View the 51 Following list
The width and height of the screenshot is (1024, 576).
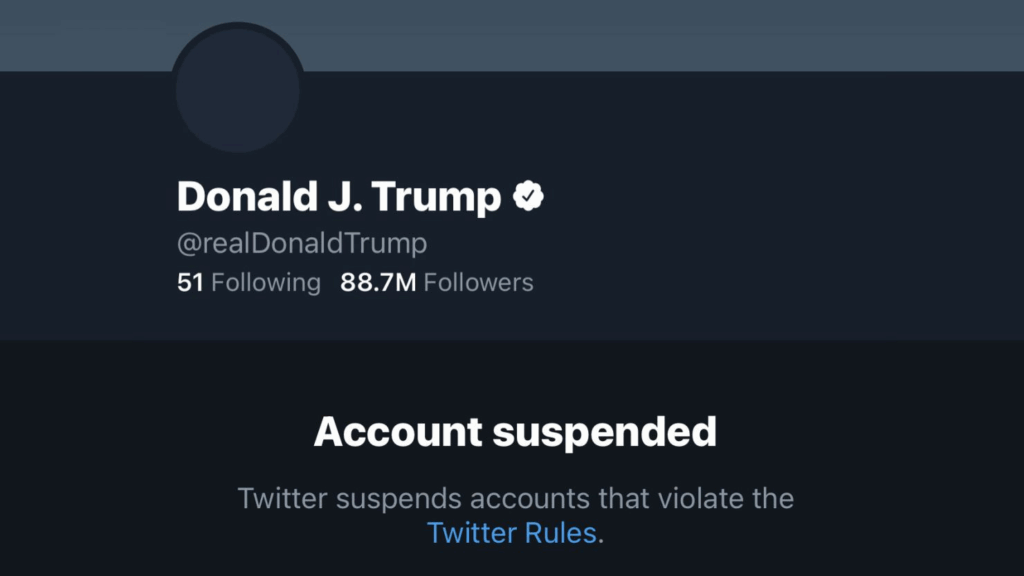250,282
